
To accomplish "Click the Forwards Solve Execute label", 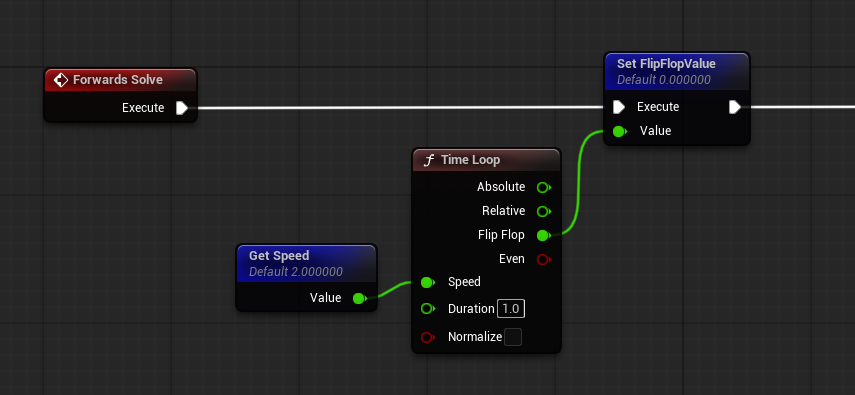I will (x=143, y=108).
